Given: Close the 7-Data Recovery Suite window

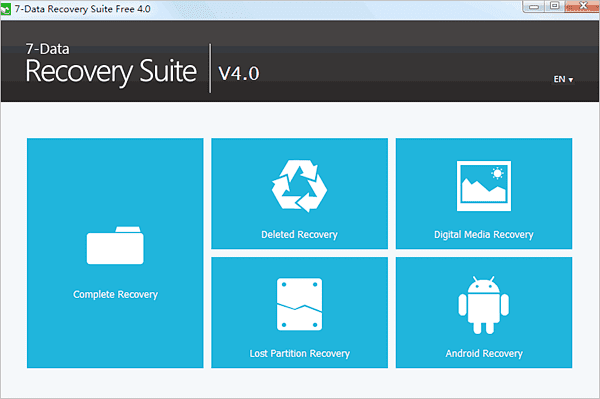Looking at the screenshot, I should (582, 6).
